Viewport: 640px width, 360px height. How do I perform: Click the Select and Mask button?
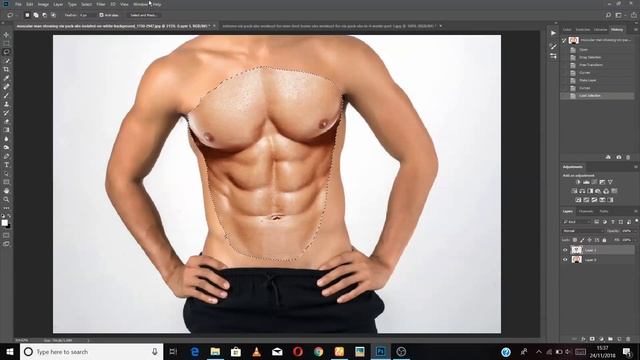[x=143, y=15]
